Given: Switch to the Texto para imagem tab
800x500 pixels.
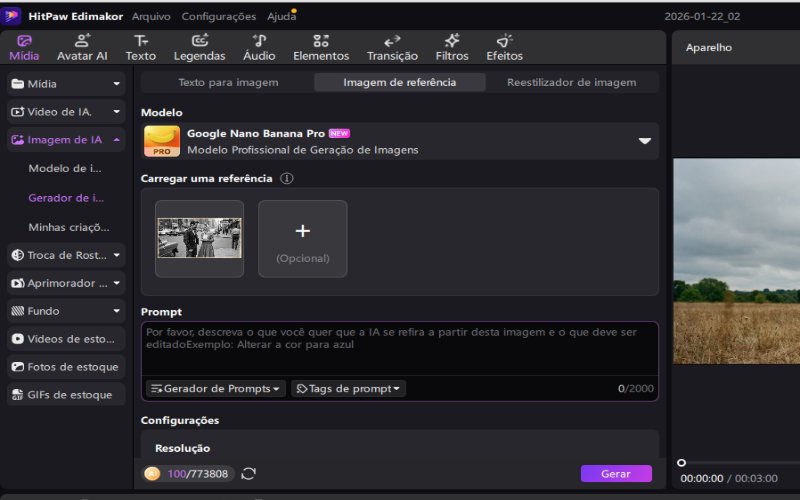Looking at the screenshot, I should pos(228,83).
